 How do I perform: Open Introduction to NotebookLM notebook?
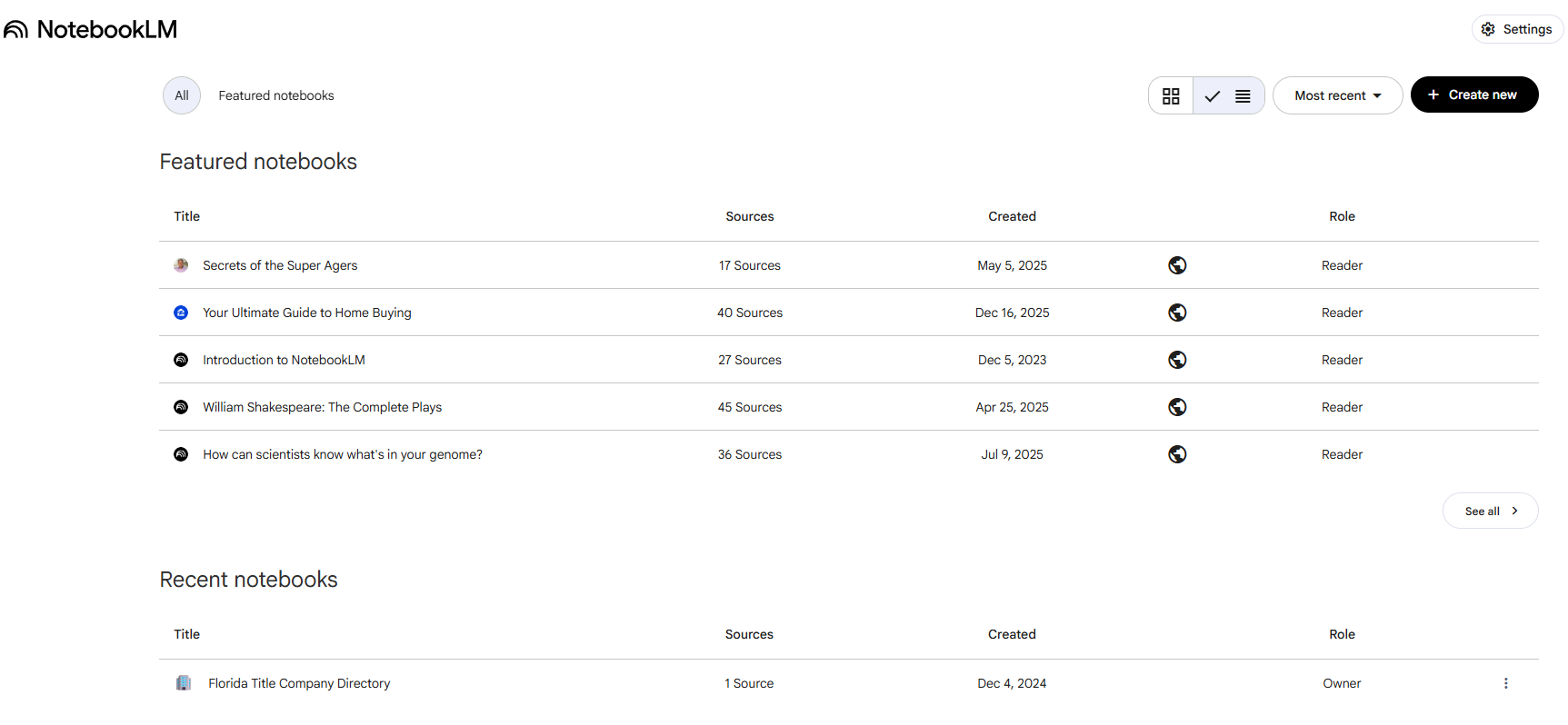(284, 360)
